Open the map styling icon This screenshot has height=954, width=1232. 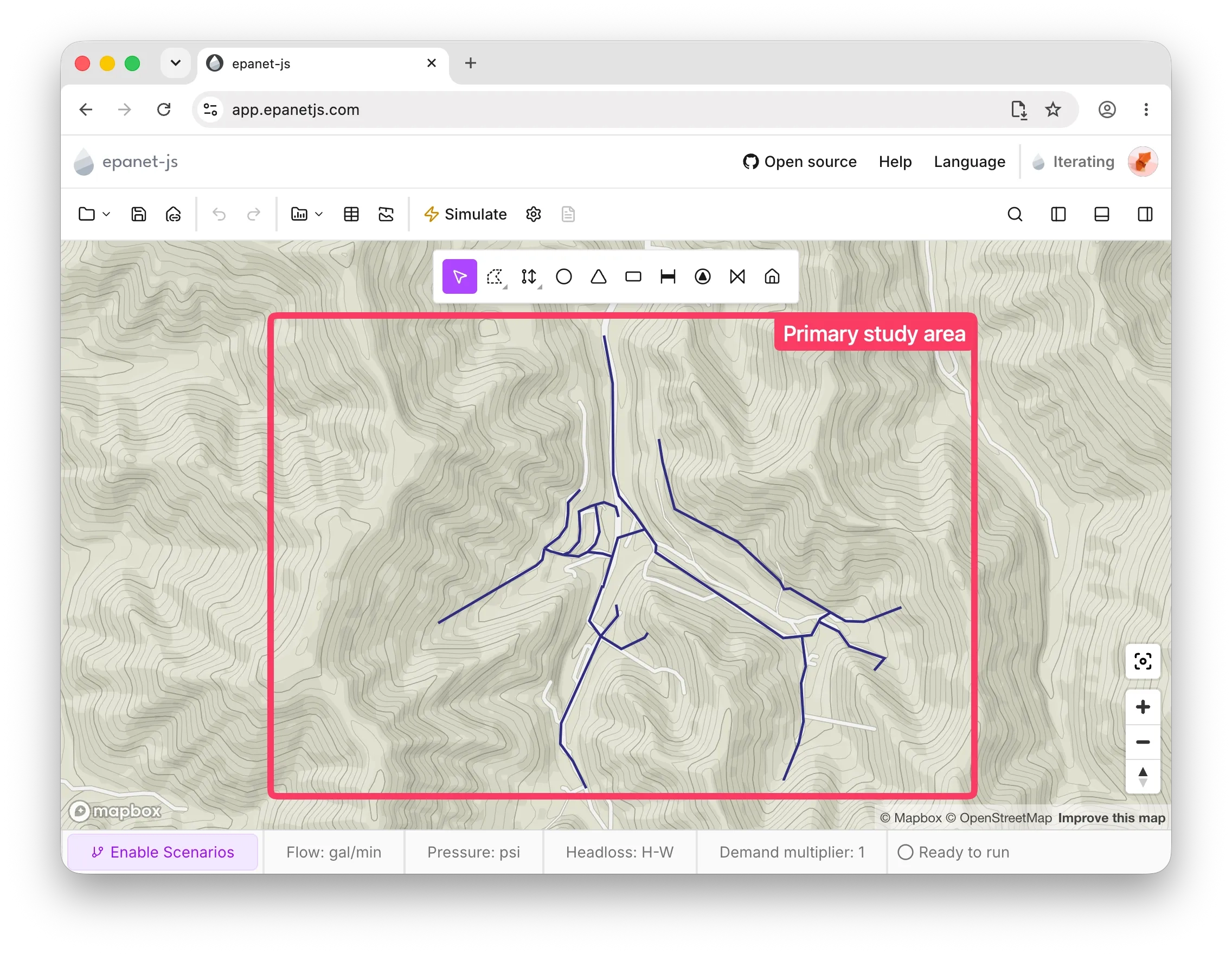click(386, 214)
